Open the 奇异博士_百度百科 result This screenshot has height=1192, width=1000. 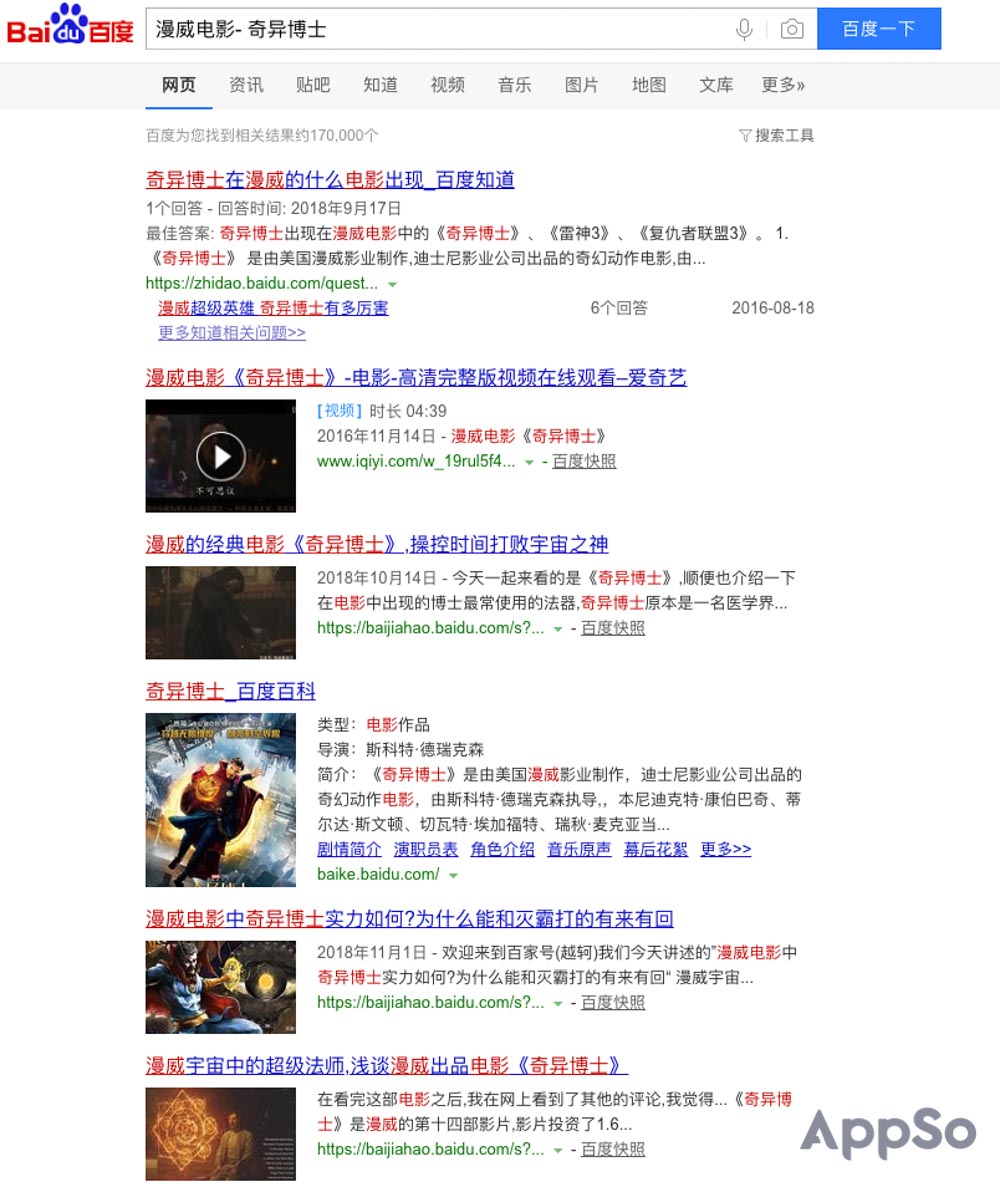point(230,691)
